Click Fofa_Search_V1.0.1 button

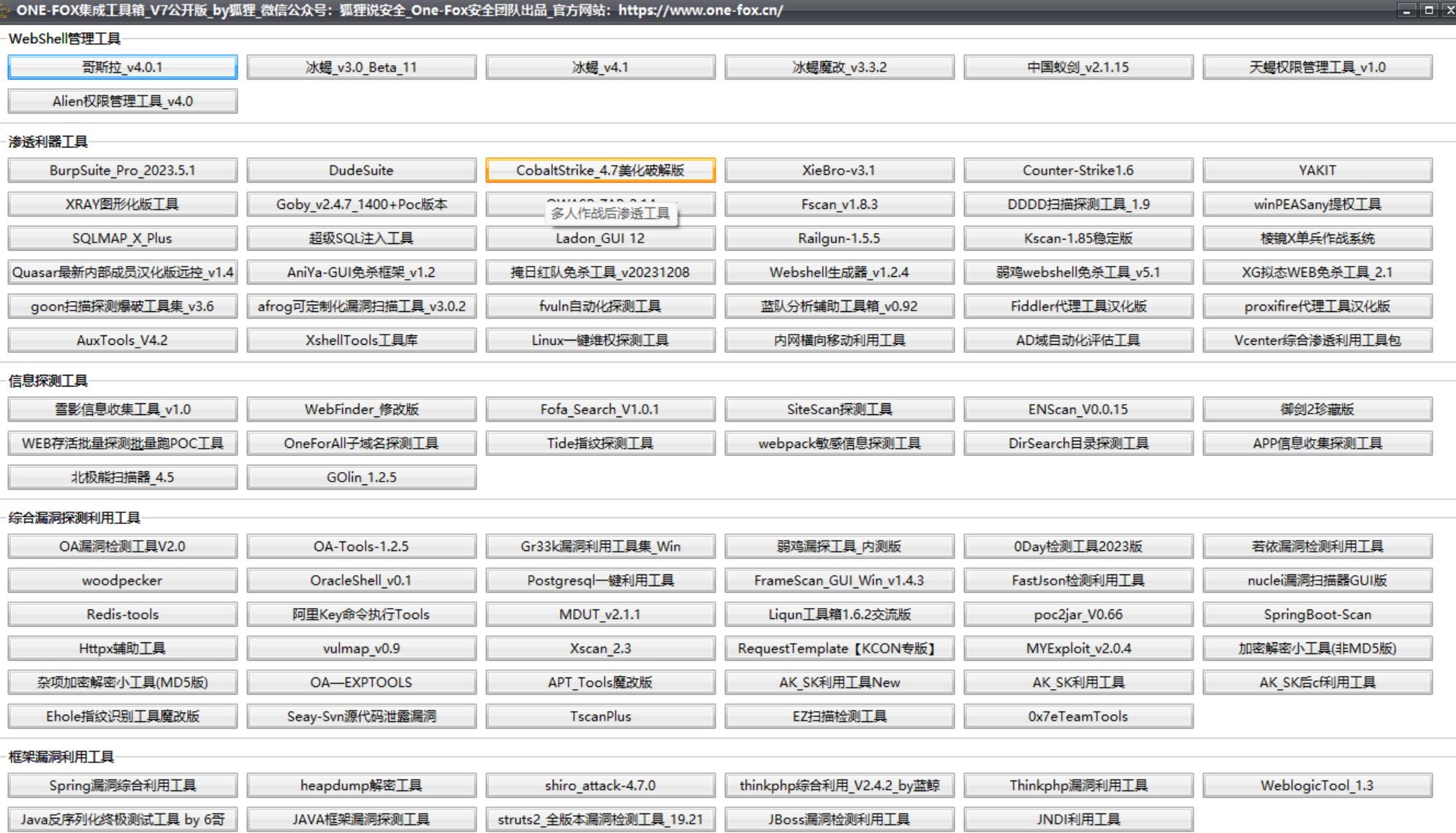click(600, 409)
